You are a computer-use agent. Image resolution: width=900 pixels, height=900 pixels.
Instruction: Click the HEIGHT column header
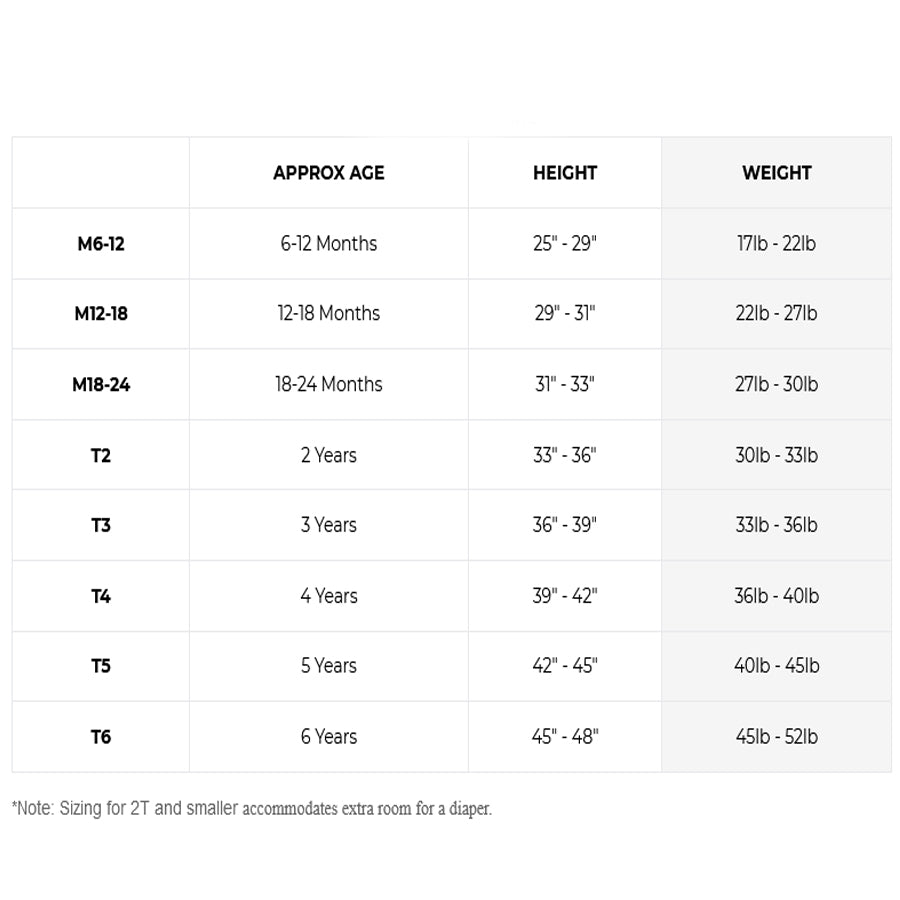pyautogui.click(x=565, y=173)
